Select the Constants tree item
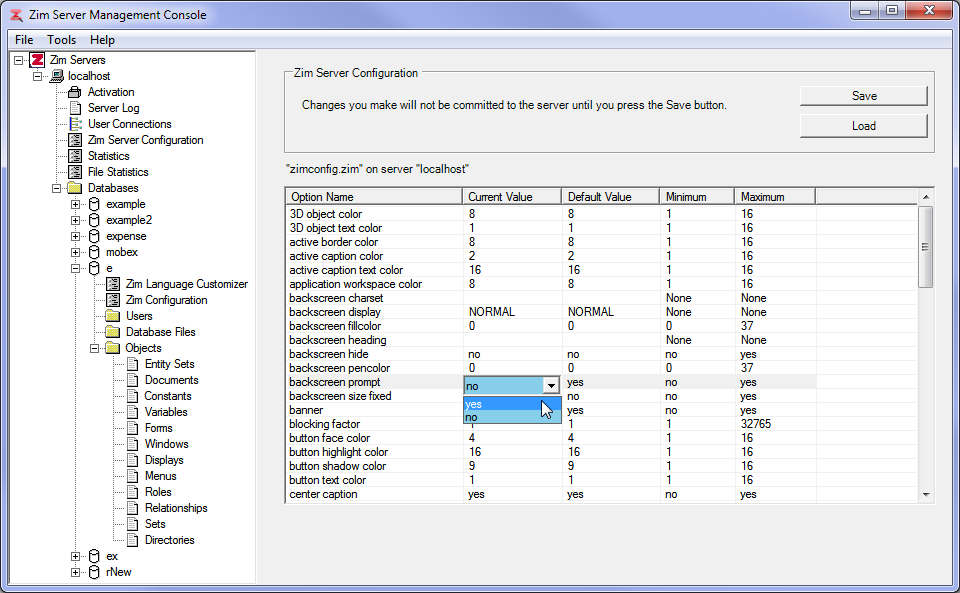The image size is (960, 593). tap(168, 396)
